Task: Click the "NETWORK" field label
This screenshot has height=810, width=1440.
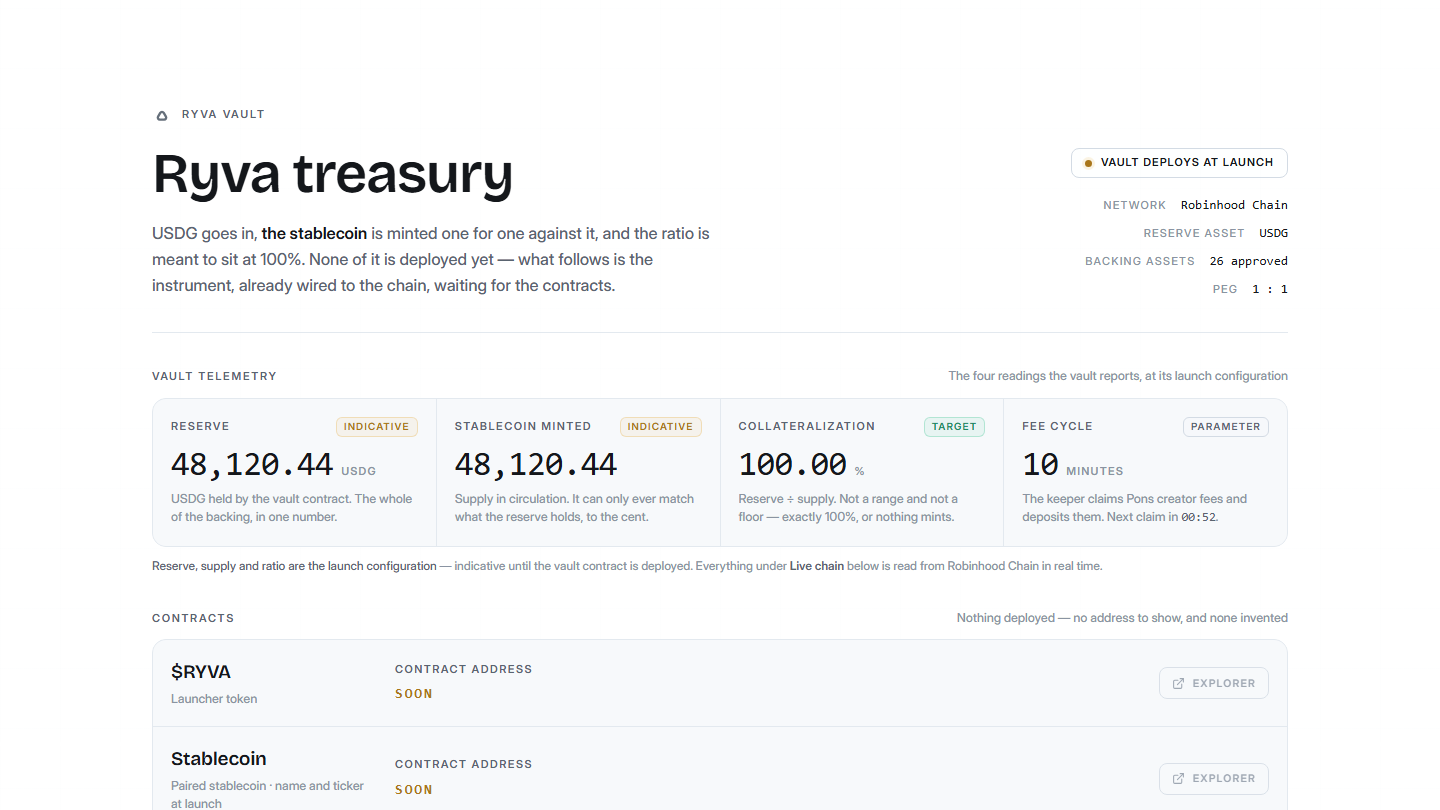Action: [1135, 205]
